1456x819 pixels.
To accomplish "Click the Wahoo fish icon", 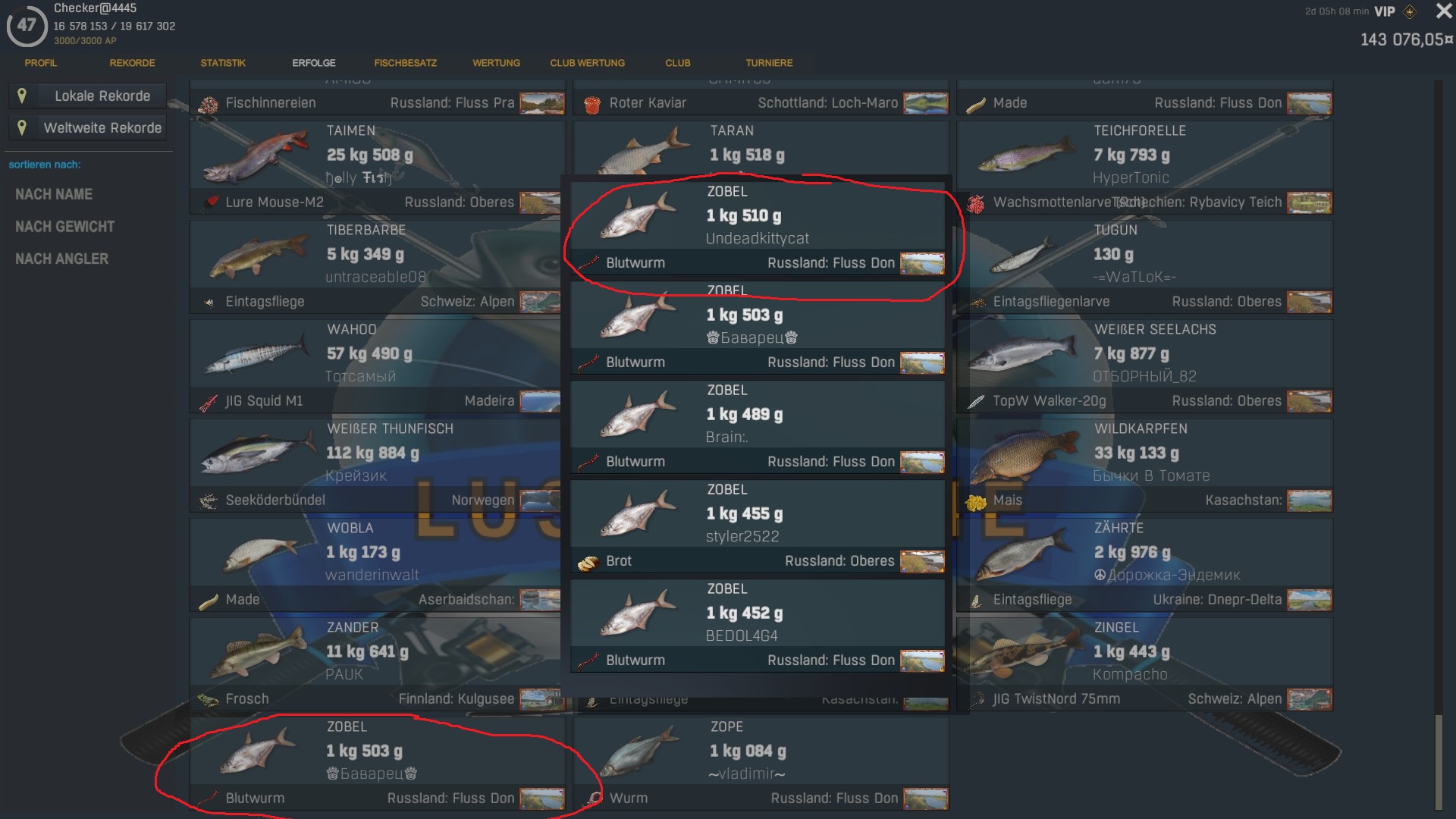I will coord(256,354).
